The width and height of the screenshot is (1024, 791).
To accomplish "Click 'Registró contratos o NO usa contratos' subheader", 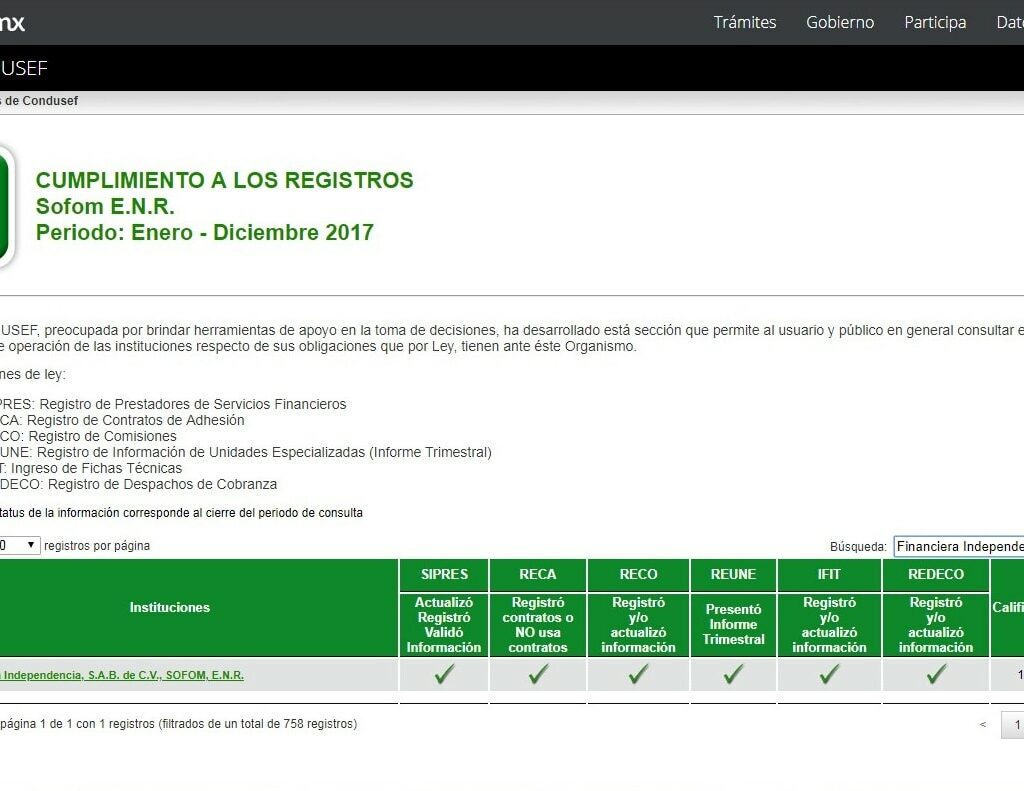I will tap(538, 624).
